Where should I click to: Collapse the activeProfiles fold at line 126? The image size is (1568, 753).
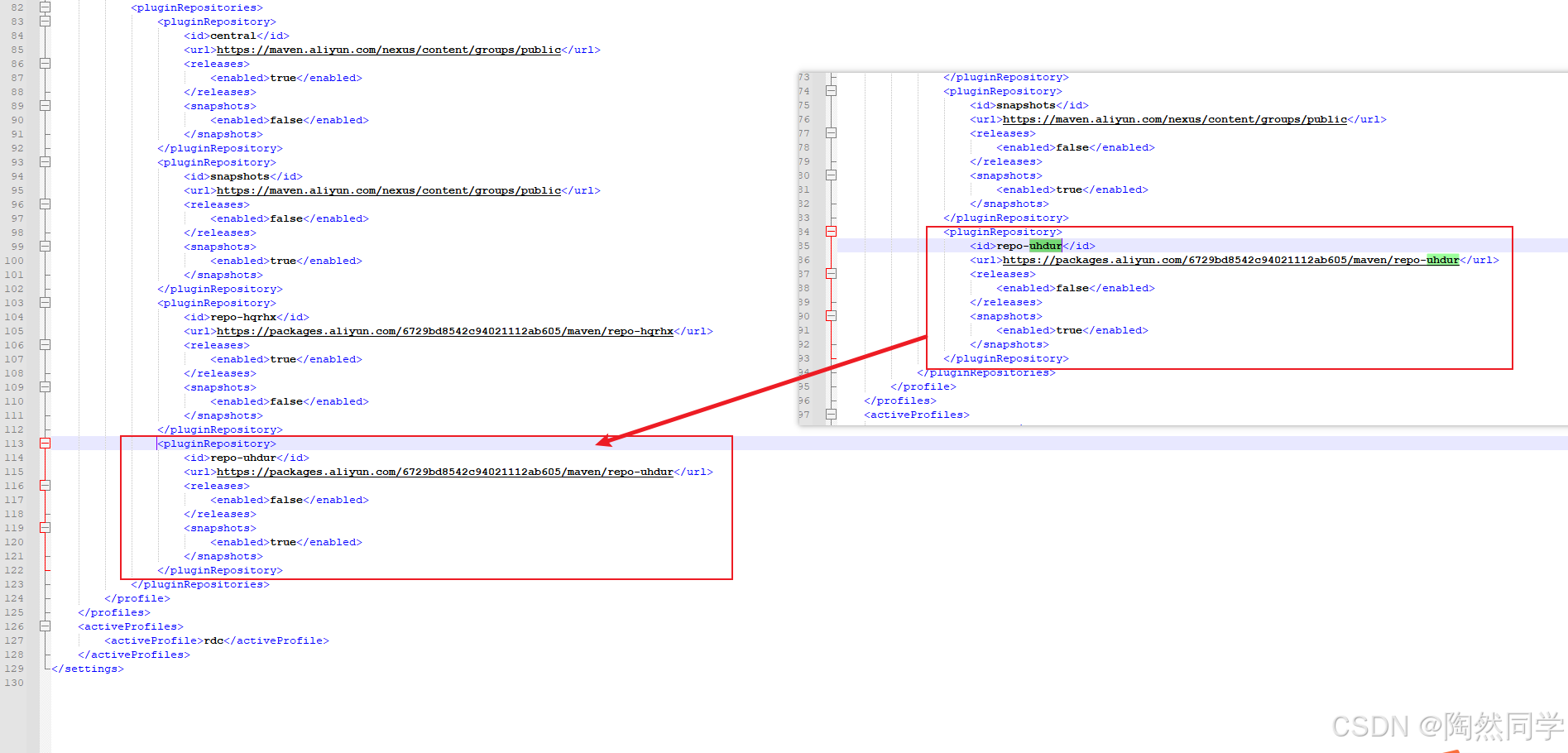[46, 626]
